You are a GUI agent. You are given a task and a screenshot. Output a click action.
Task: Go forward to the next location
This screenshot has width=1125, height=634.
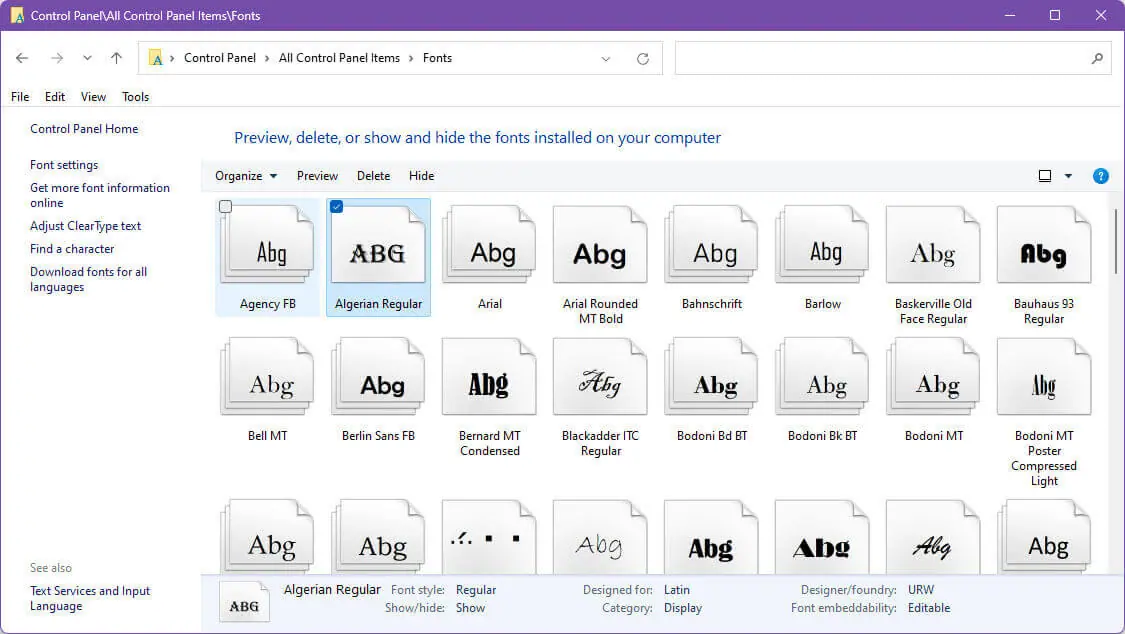[57, 58]
